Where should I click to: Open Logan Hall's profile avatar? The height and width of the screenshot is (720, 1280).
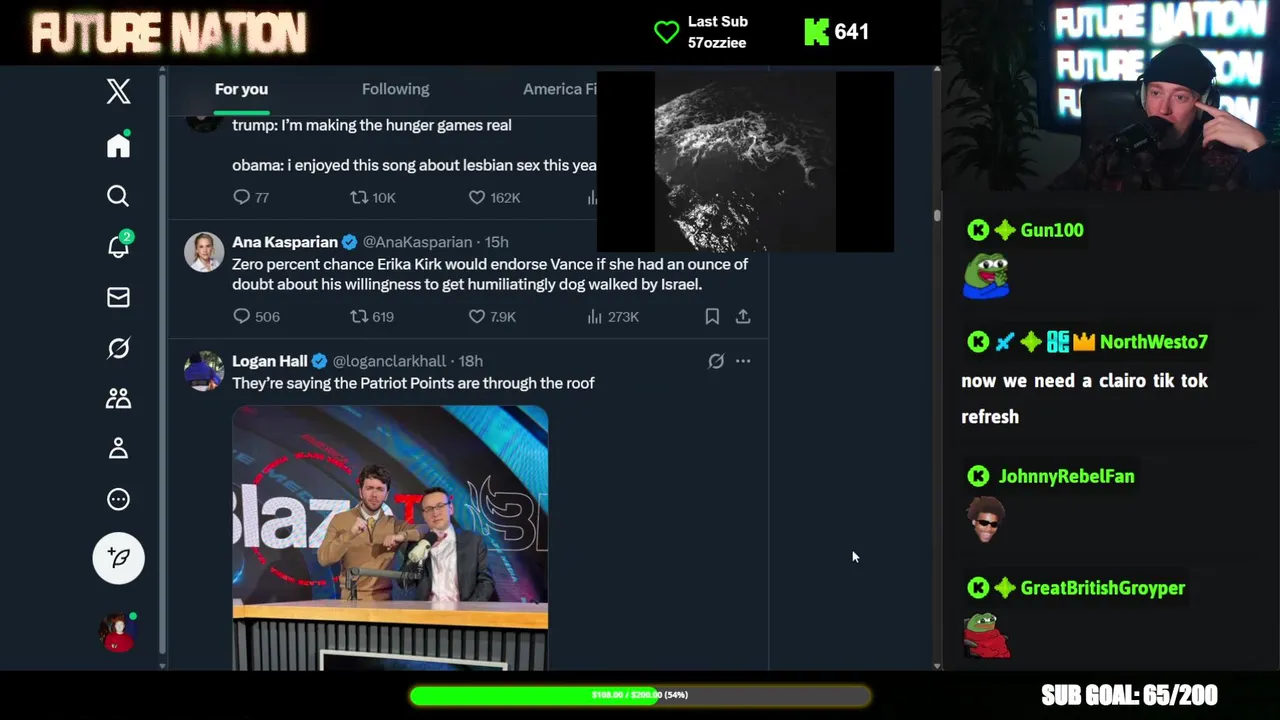pyautogui.click(x=204, y=370)
